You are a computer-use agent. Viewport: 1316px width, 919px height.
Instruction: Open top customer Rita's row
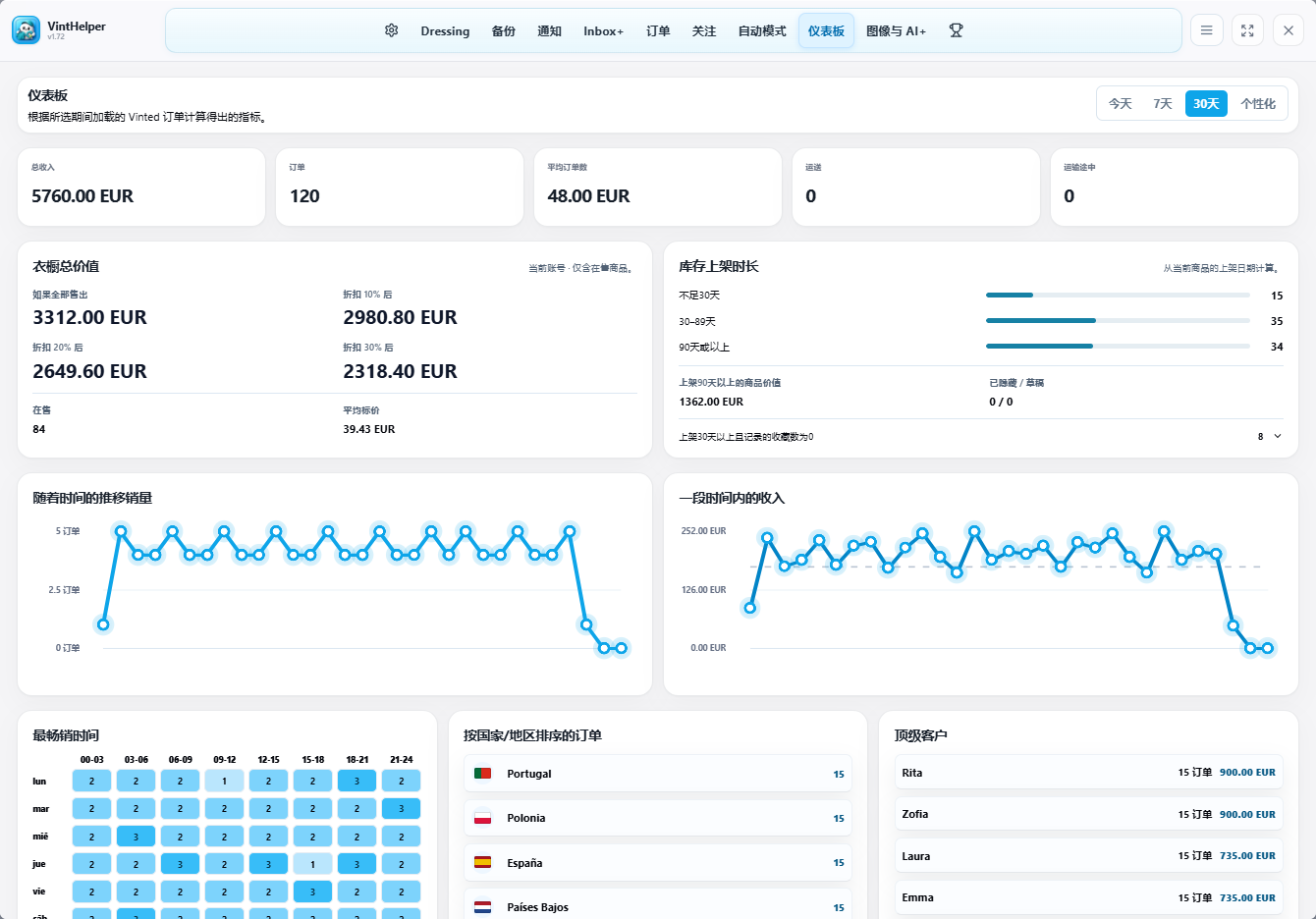[x=1088, y=773]
